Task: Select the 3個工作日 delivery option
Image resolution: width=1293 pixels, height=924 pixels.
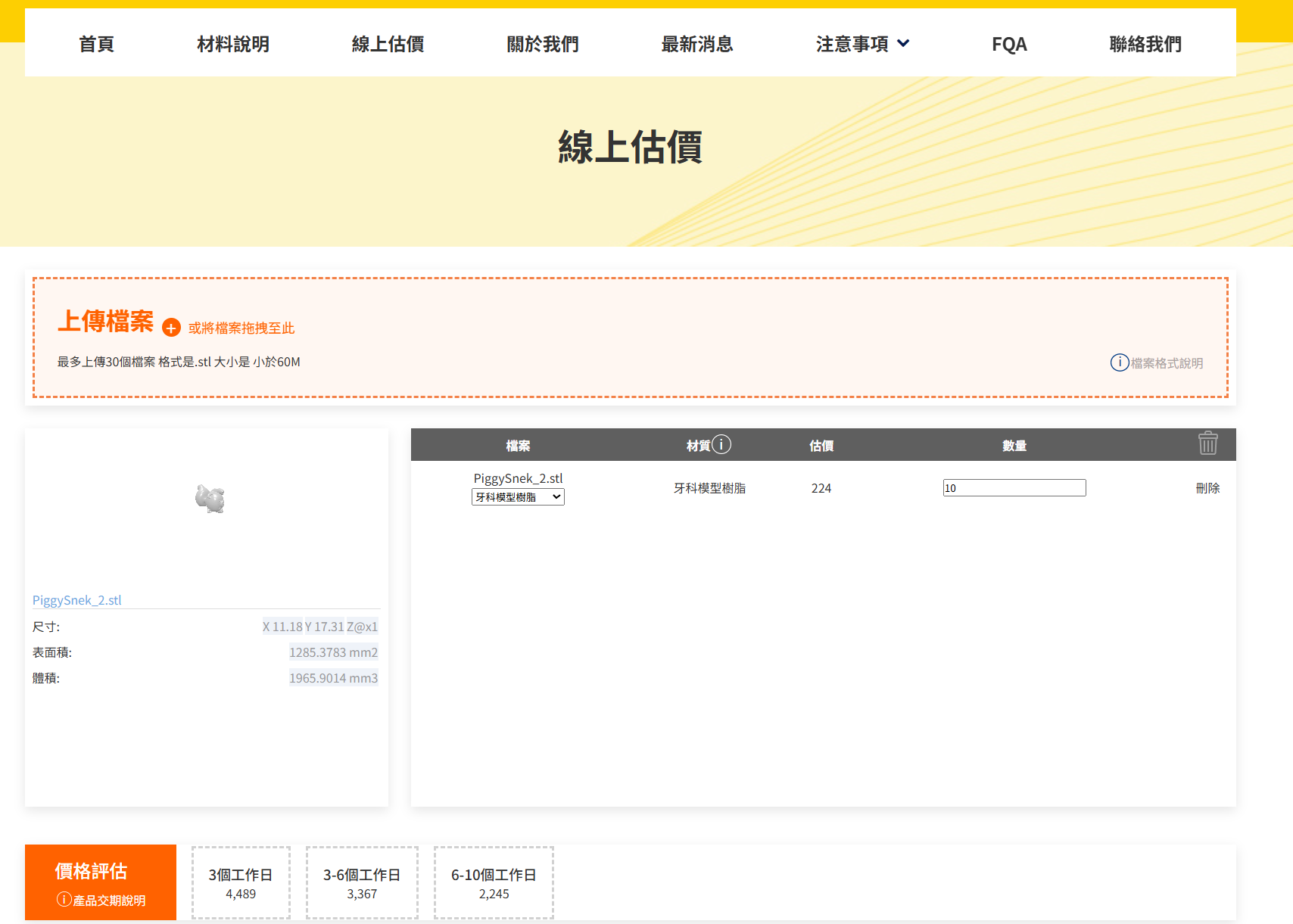Action: coord(241,883)
